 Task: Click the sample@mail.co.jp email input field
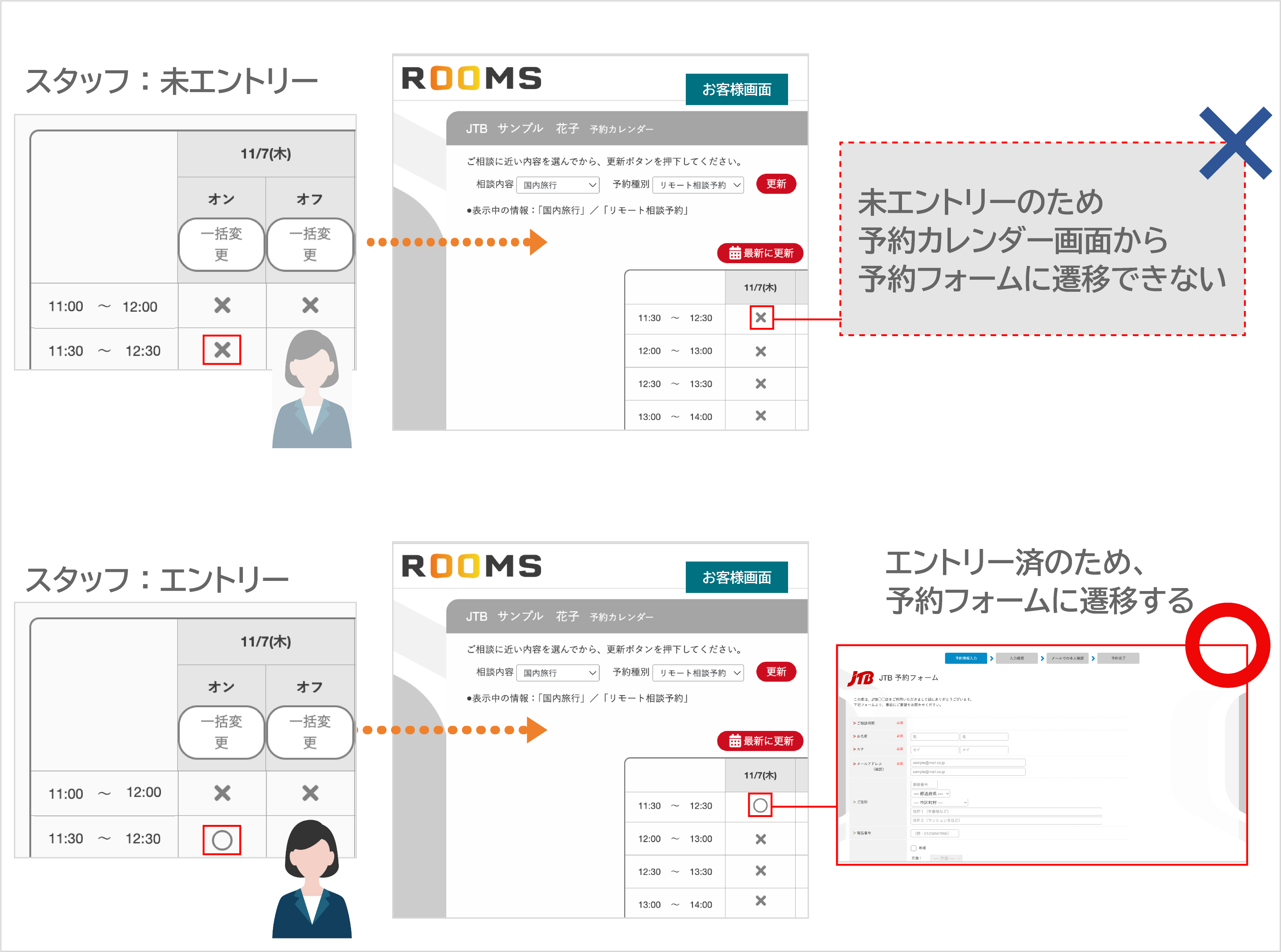pyautogui.click(x=968, y=763)
